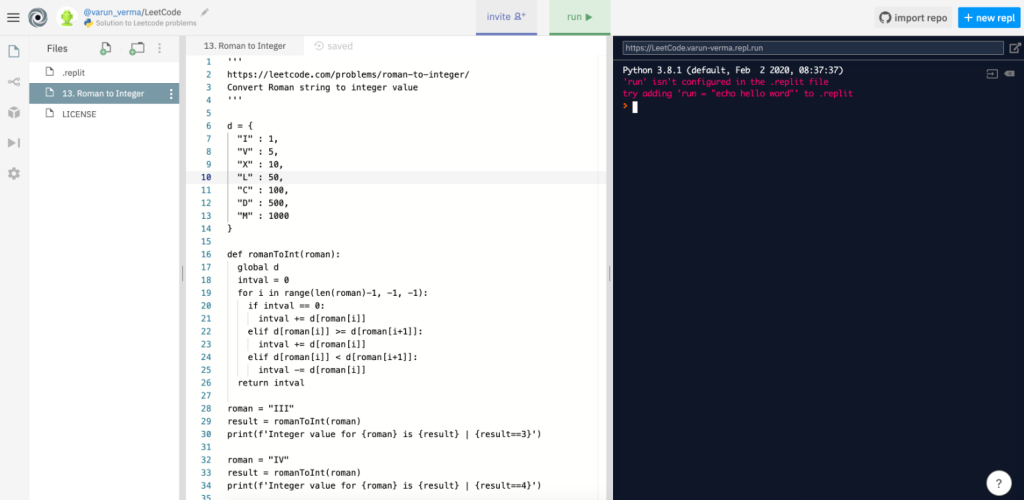Open the Packages cube panel
Viewport: 1024px width, 500px height.
[14, 113]
